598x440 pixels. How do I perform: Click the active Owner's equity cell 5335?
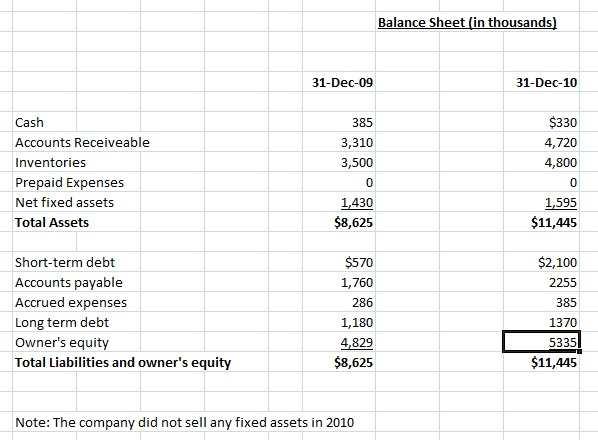(x=541, y=342)
